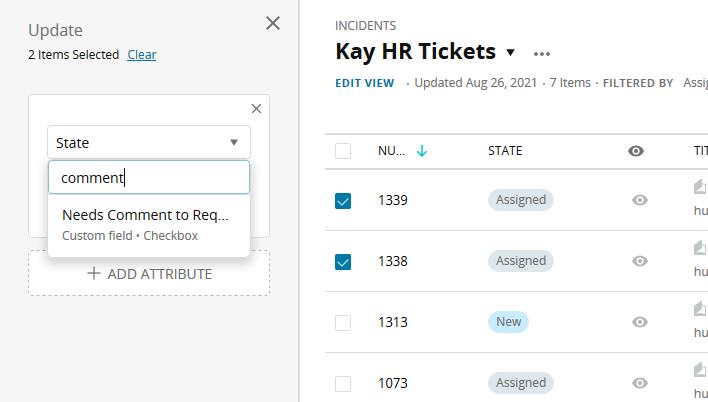
Task: Click the Edit View link
Action: (x=364, y=83)
